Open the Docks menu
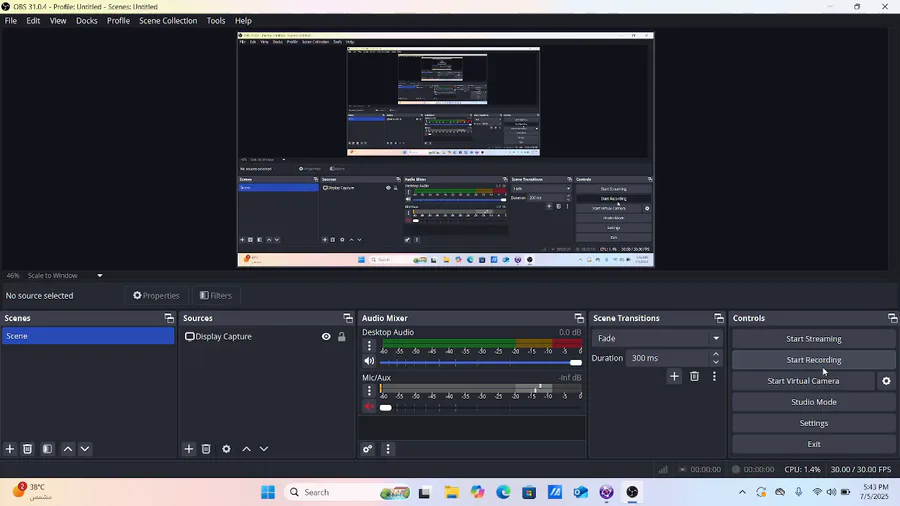This screenshot has width=900, height=506. tap(87, 21)
